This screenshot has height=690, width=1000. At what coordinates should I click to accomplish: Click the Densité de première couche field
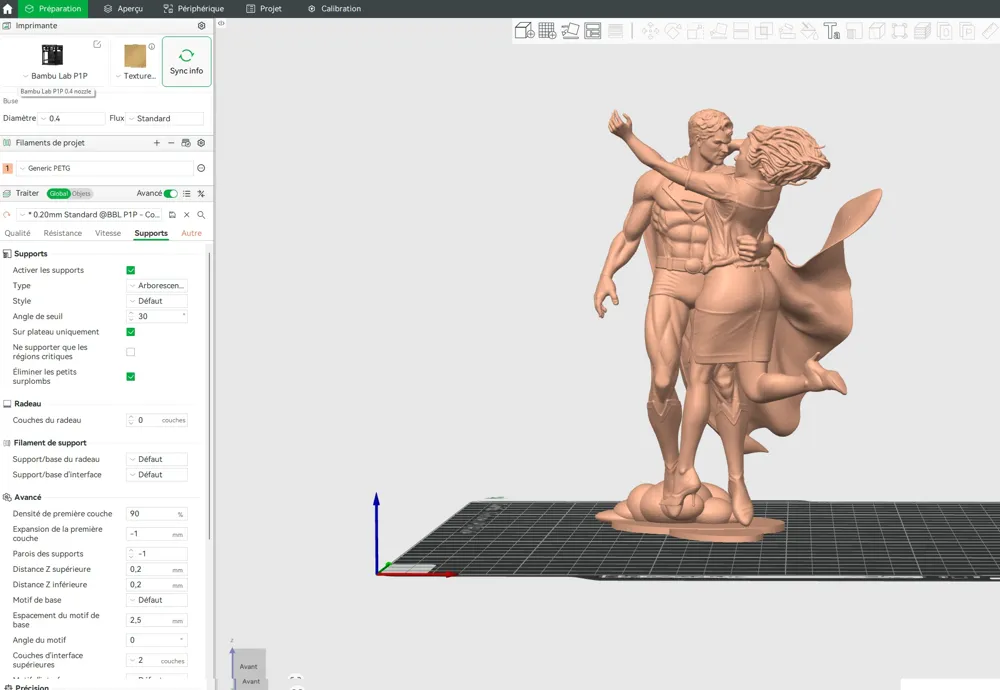(157, 514)
